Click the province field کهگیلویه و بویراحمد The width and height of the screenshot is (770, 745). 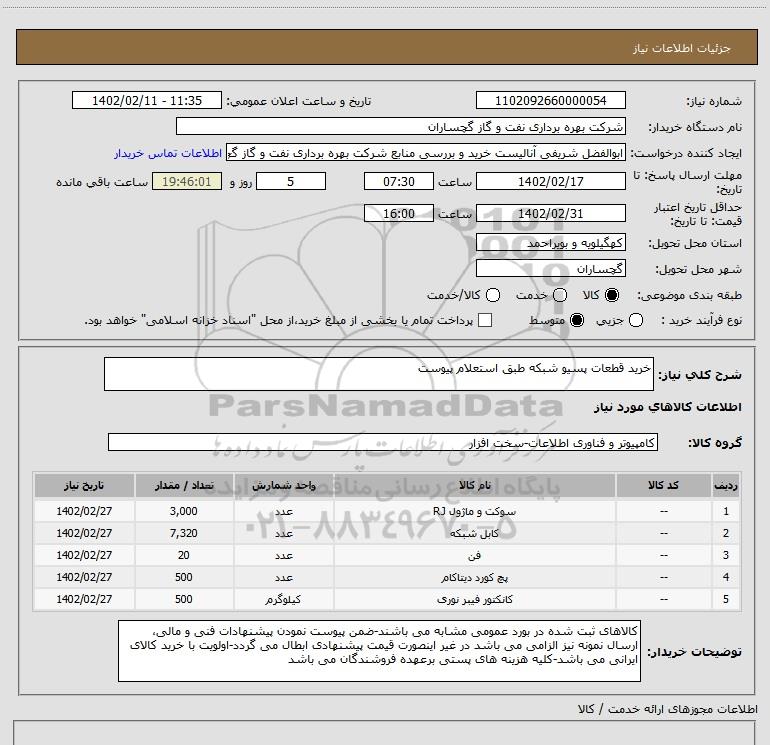tap(550, 243)
